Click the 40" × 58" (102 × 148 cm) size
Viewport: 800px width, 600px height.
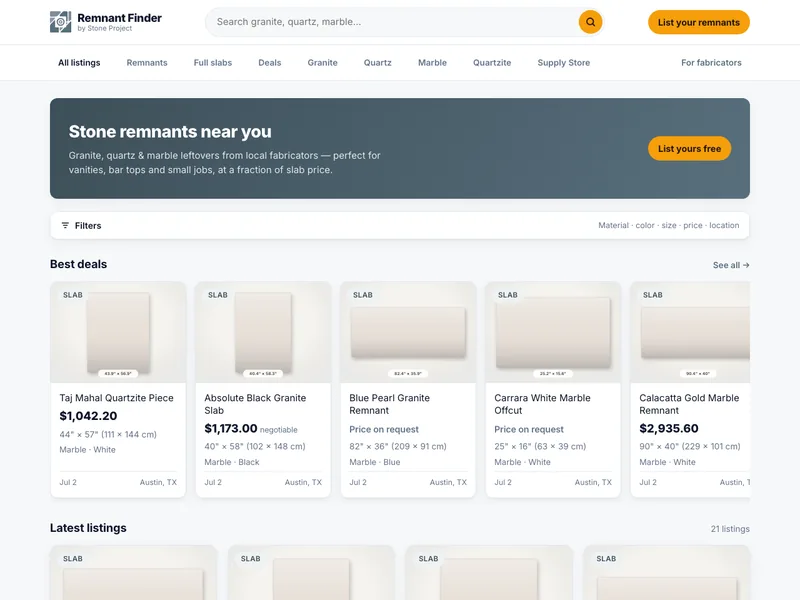coord(255,446)
